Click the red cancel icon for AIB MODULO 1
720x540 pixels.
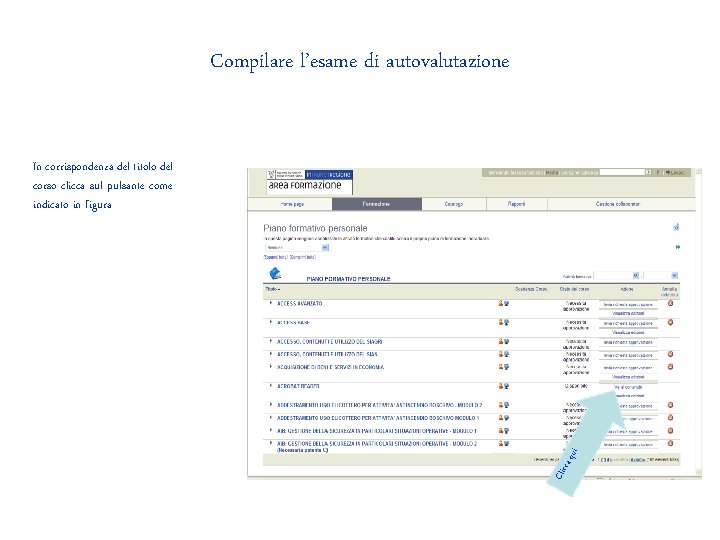(670, 431)
